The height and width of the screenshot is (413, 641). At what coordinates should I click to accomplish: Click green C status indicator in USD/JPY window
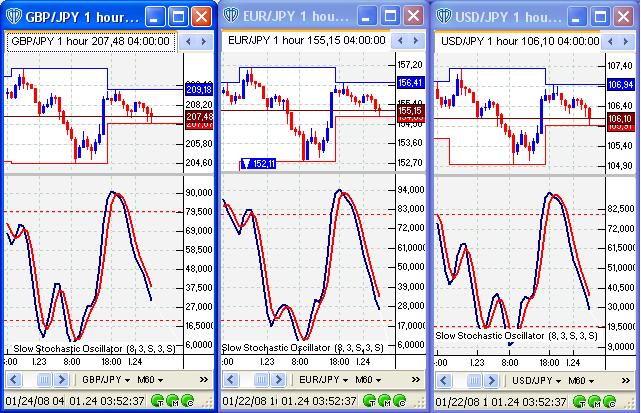(610, 402)
